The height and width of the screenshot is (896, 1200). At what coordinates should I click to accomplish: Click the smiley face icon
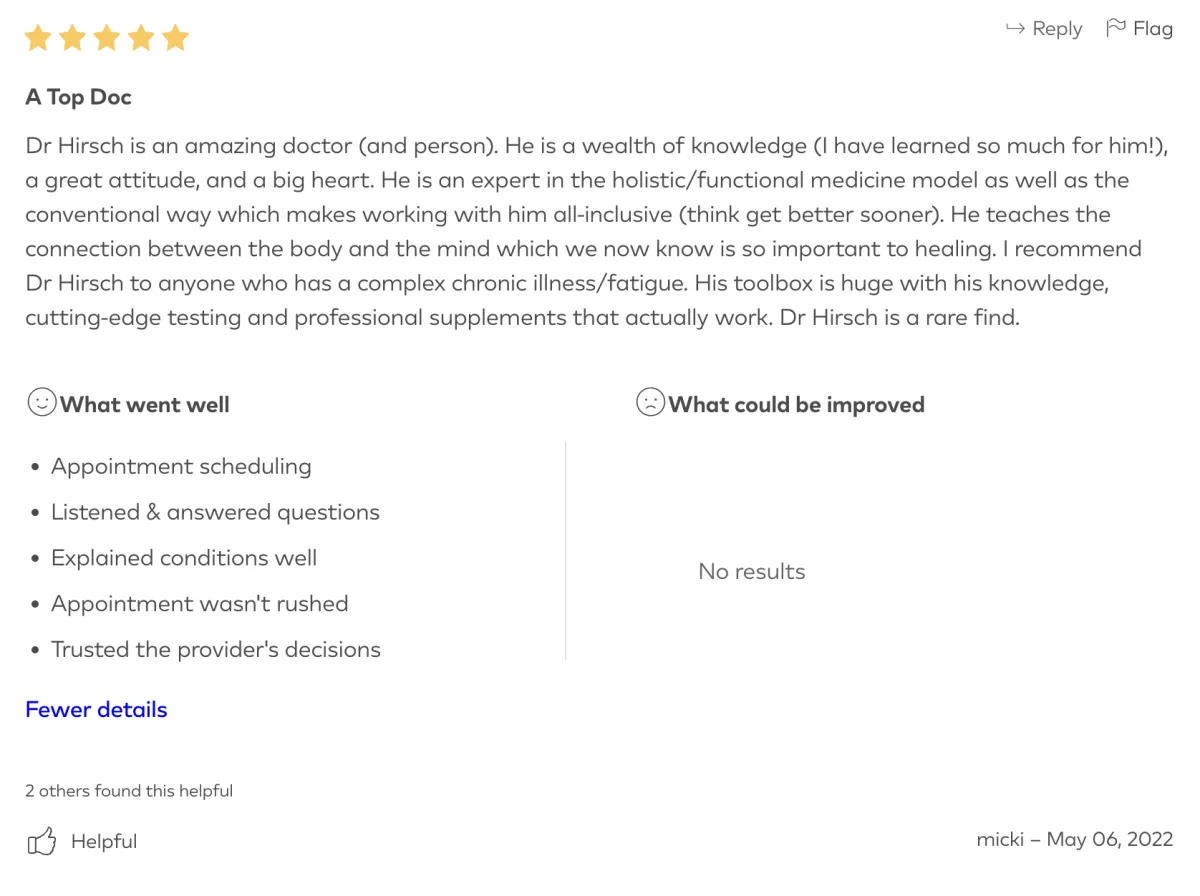[x=41, y=403]
